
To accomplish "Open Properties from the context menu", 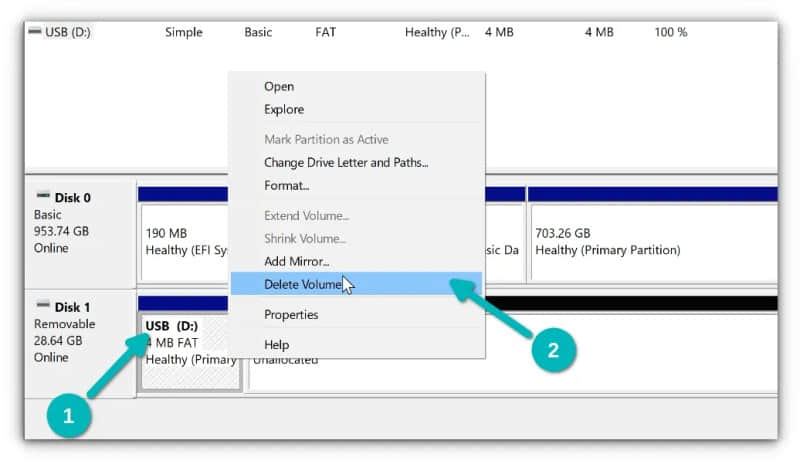I will coord(291,314).
